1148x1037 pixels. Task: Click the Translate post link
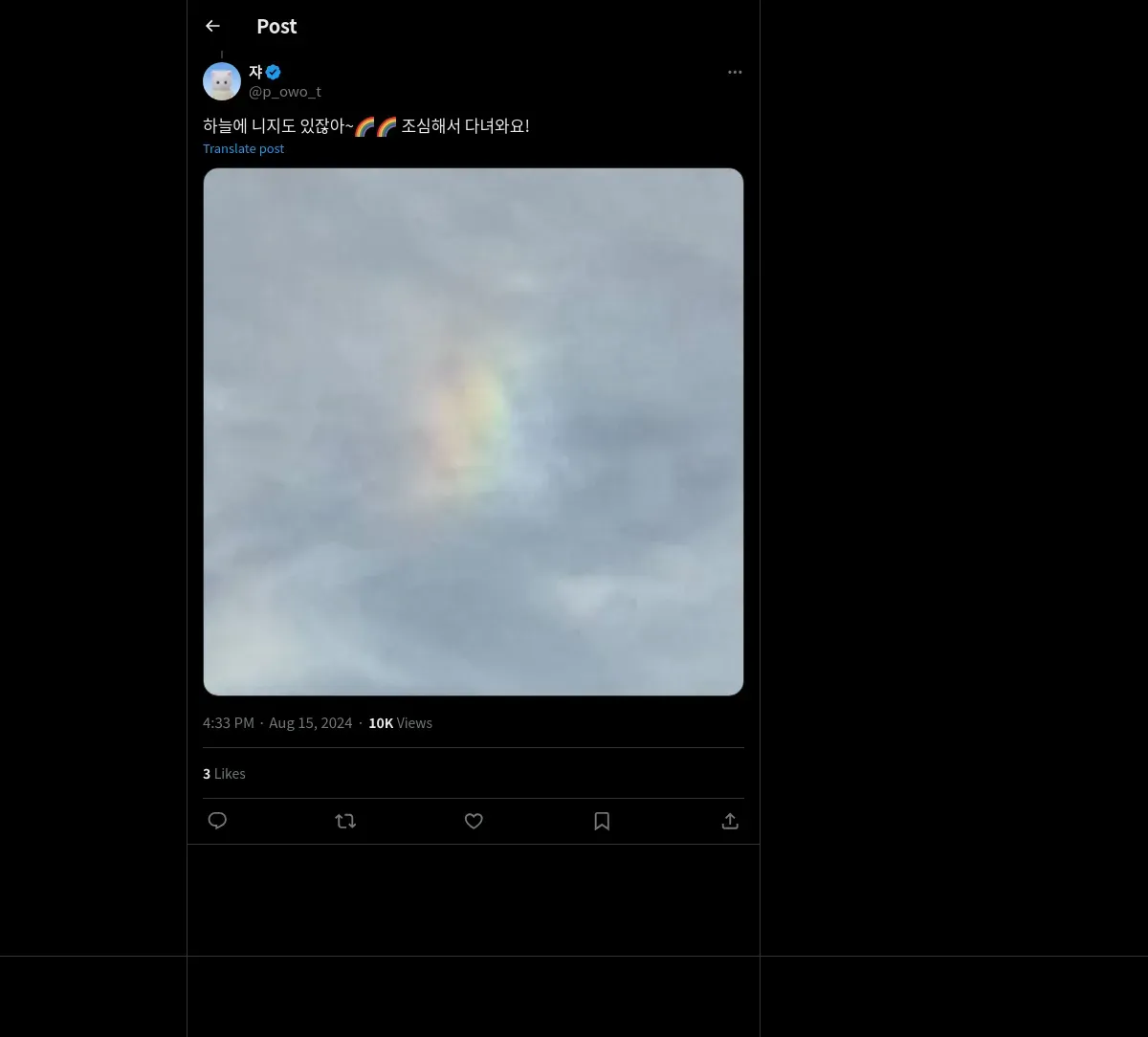(x=243, y=148)
